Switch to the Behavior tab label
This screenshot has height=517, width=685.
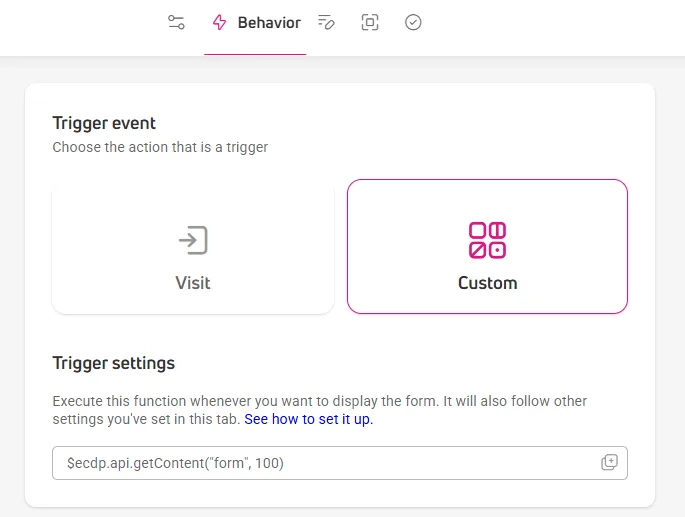269,23
